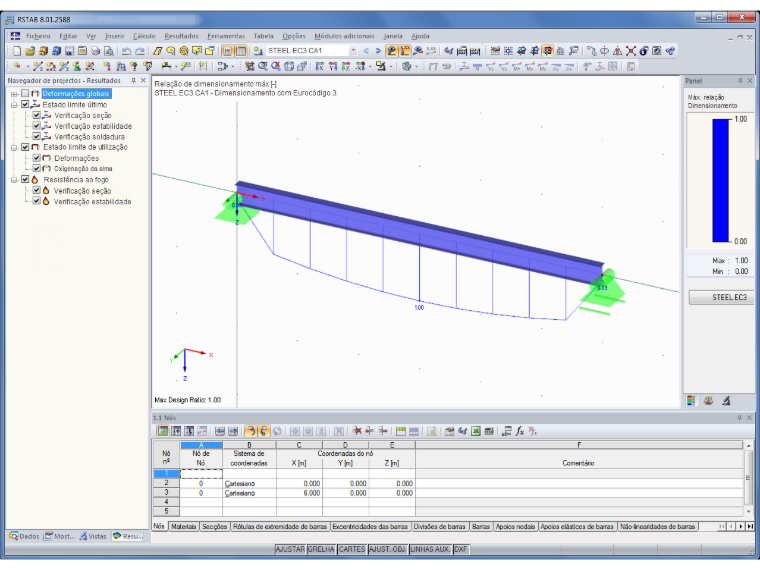Image resolution: width=760 pixels, height=570 pixels.
Task: Open the STEEL EC3 CA1 dropdown
Action: coord(353,50)
